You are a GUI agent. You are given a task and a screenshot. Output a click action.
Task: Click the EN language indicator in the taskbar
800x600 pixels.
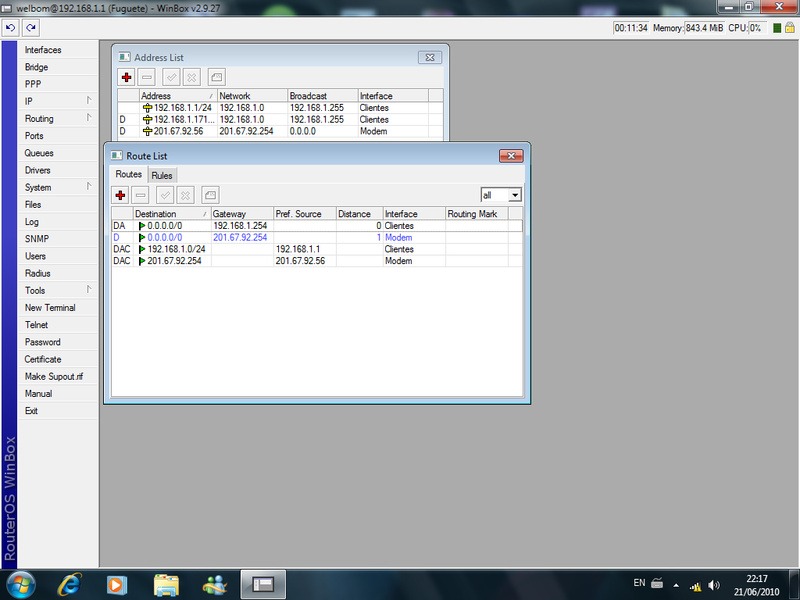pos(639,583)
